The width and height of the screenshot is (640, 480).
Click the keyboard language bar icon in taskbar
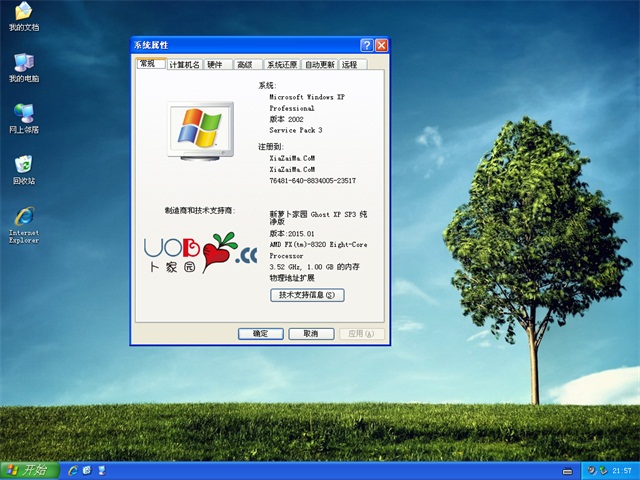568,470
